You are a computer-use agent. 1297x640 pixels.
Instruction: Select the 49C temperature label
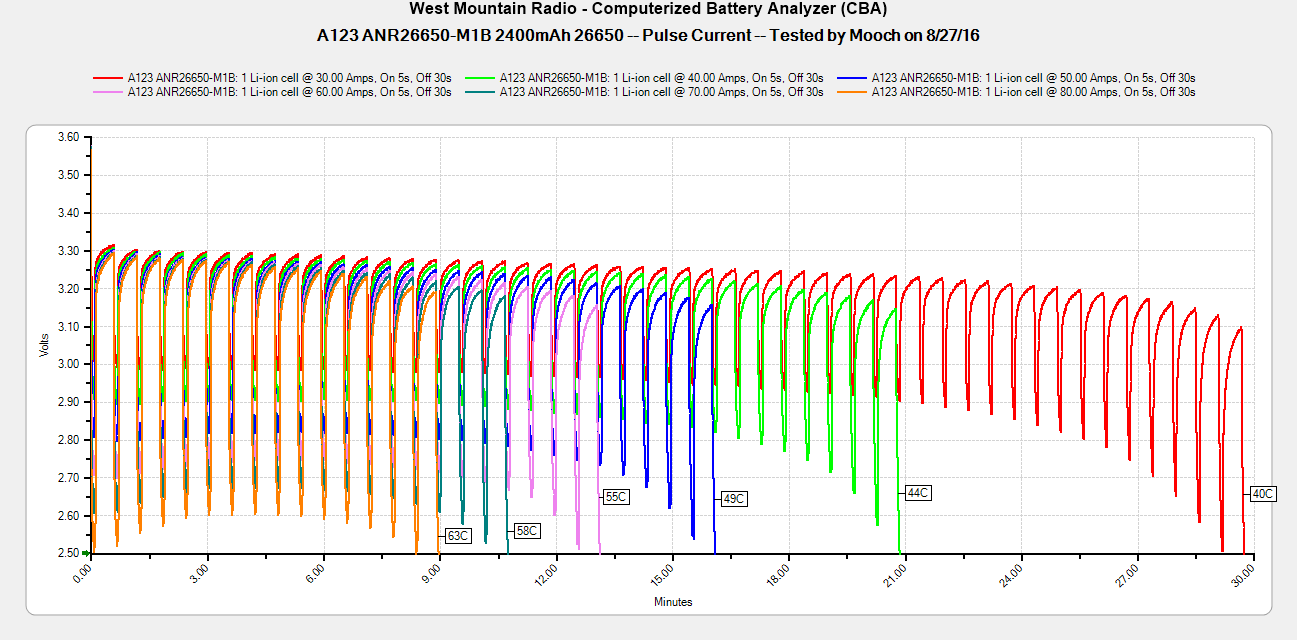click(733, 499)
